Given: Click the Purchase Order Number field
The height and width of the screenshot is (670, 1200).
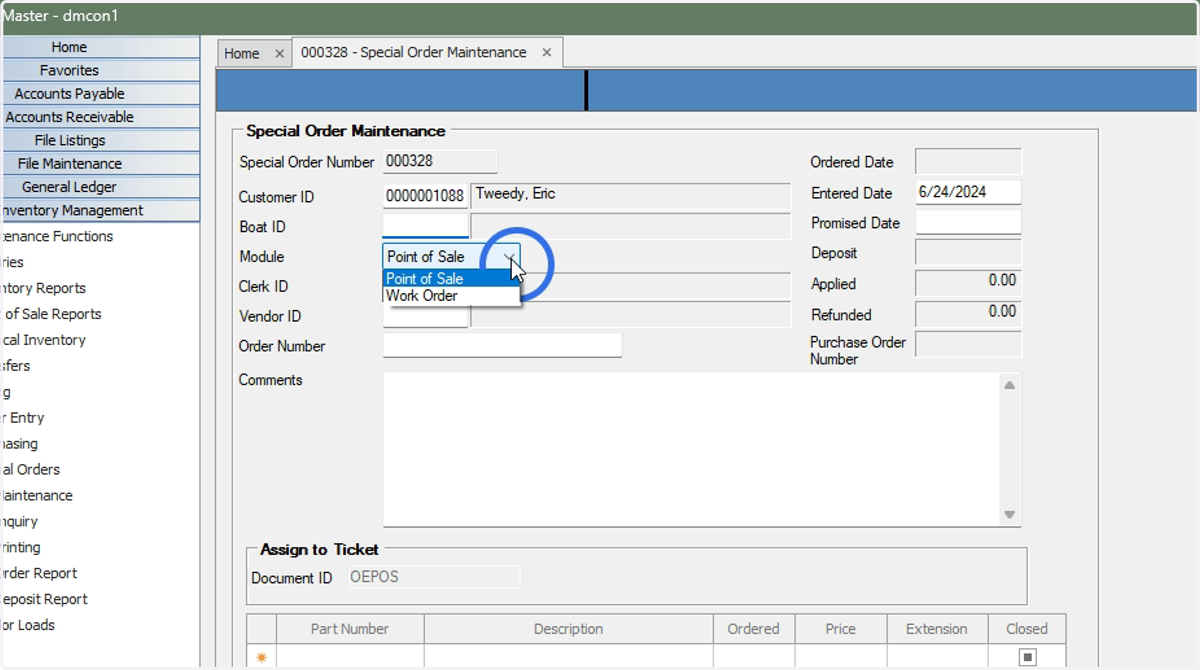Looking at the screenshot, I should click(x=968, y=345).
